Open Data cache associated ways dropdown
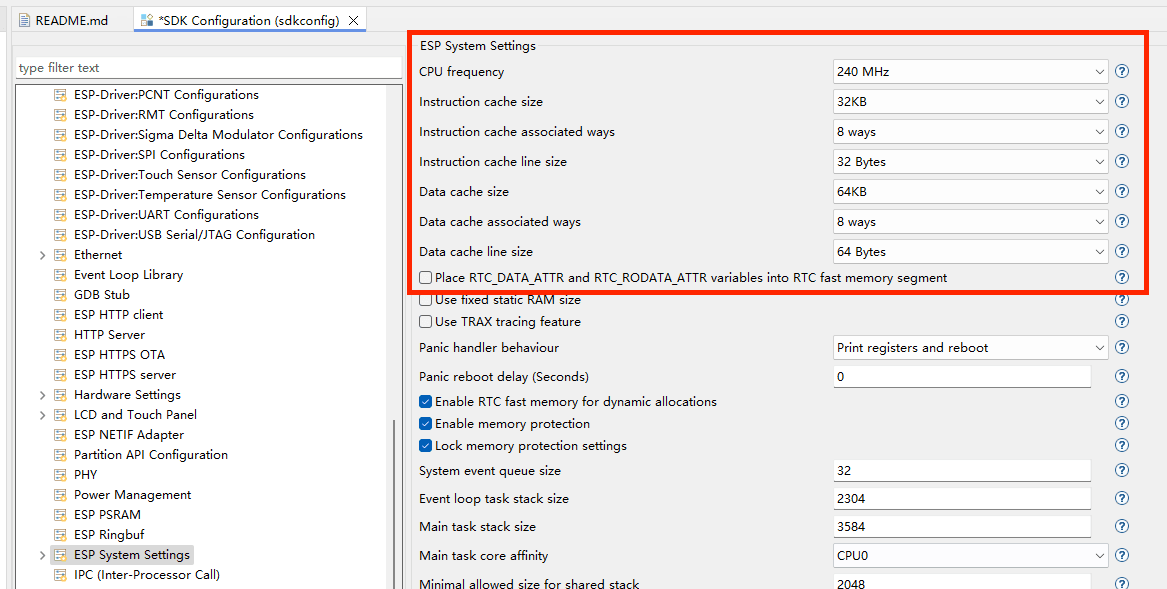This screenshot has height=589, width=1167. tap(971, 222)
